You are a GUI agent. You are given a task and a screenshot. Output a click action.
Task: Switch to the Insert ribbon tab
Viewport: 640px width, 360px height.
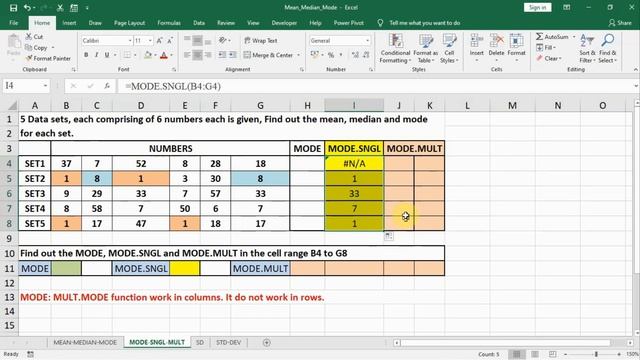(69, 23)
